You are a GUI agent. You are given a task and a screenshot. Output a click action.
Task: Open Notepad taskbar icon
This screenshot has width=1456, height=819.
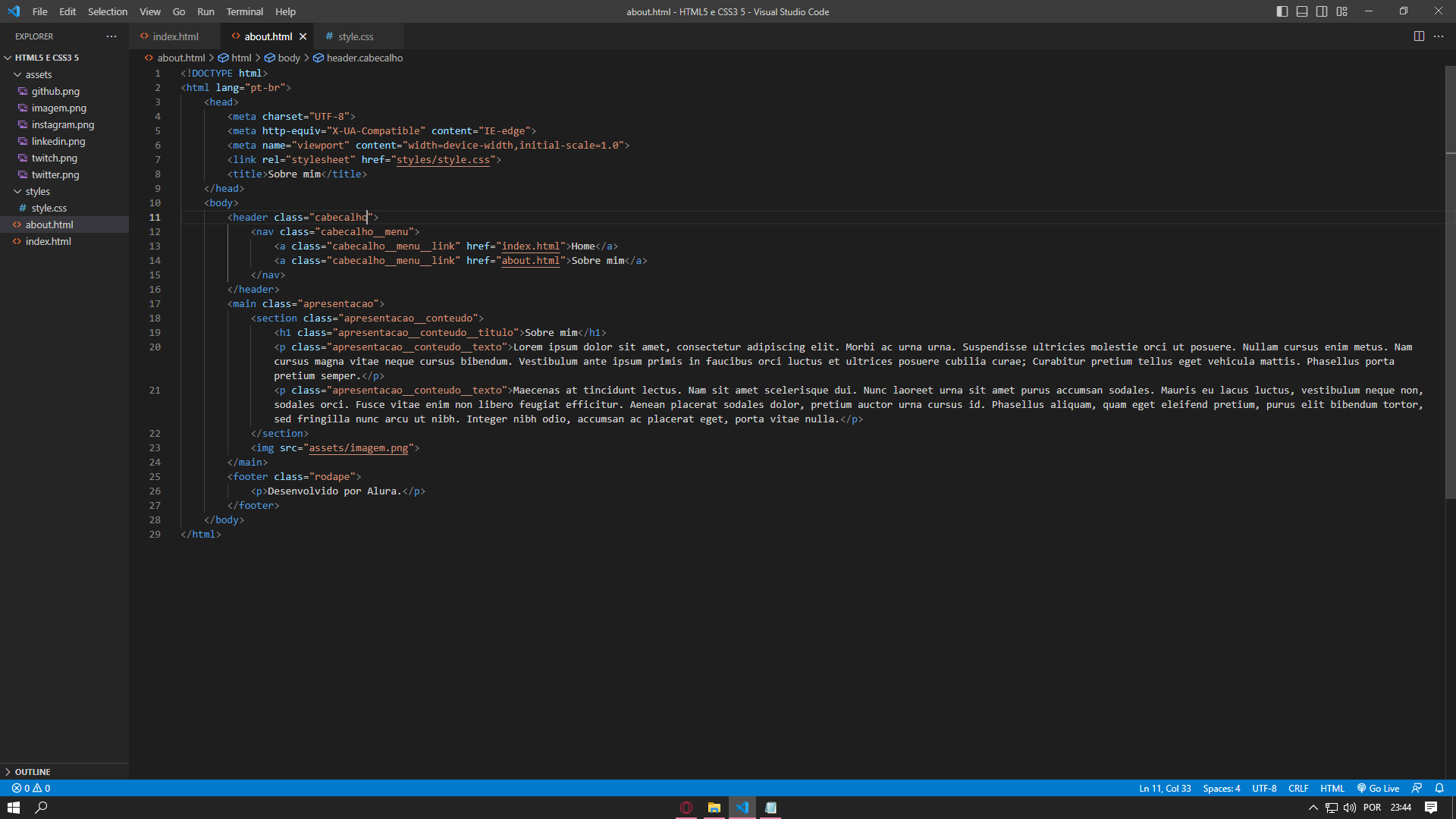(x=770, y=808)
